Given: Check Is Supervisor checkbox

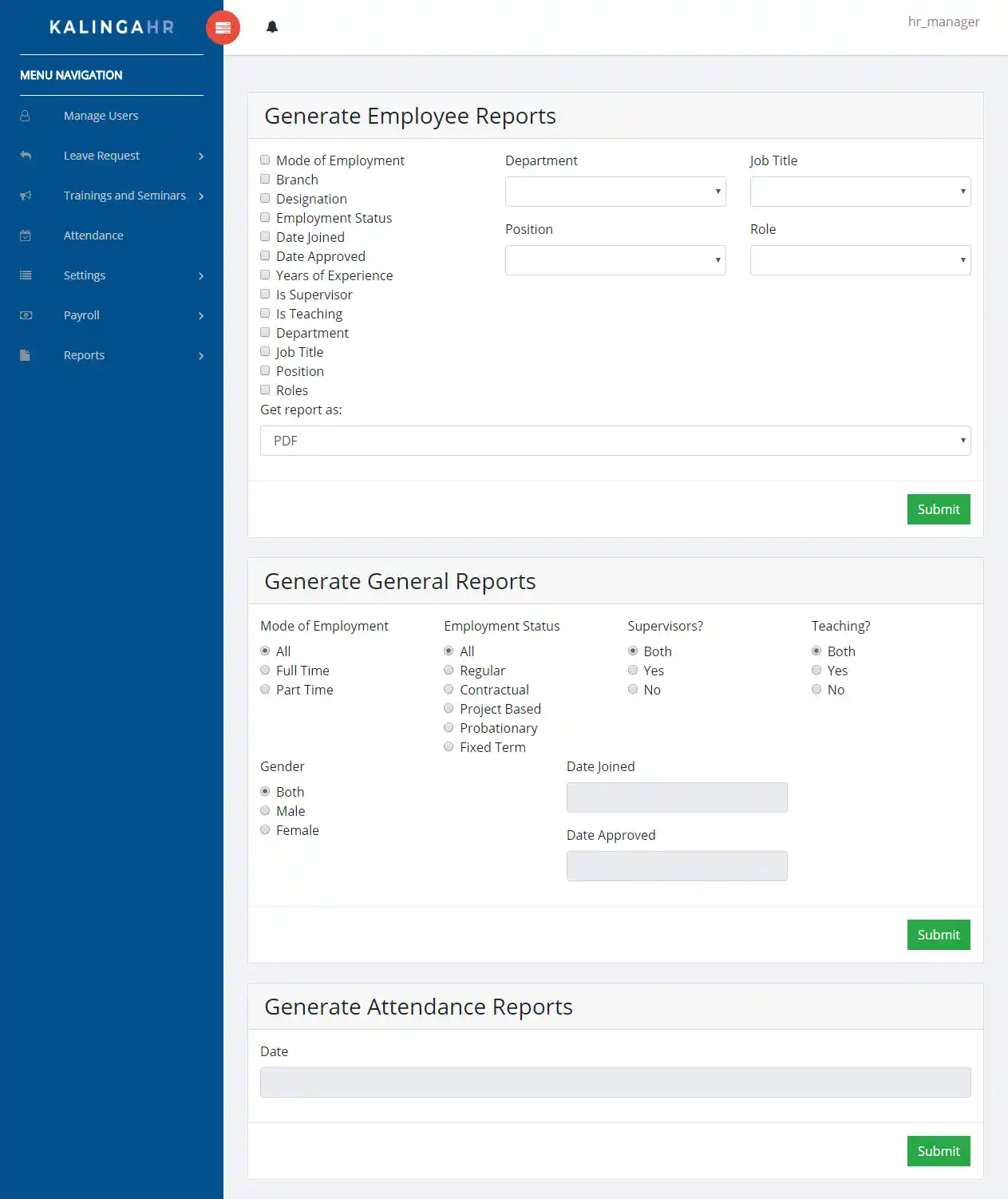Looking at the screenshot, I should tap(265, 294).
